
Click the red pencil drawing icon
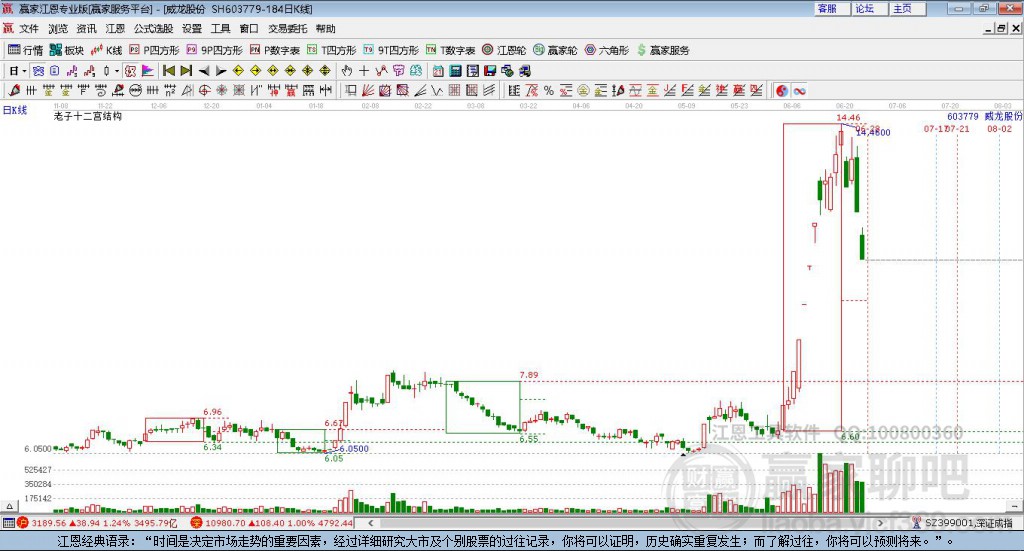14,91
